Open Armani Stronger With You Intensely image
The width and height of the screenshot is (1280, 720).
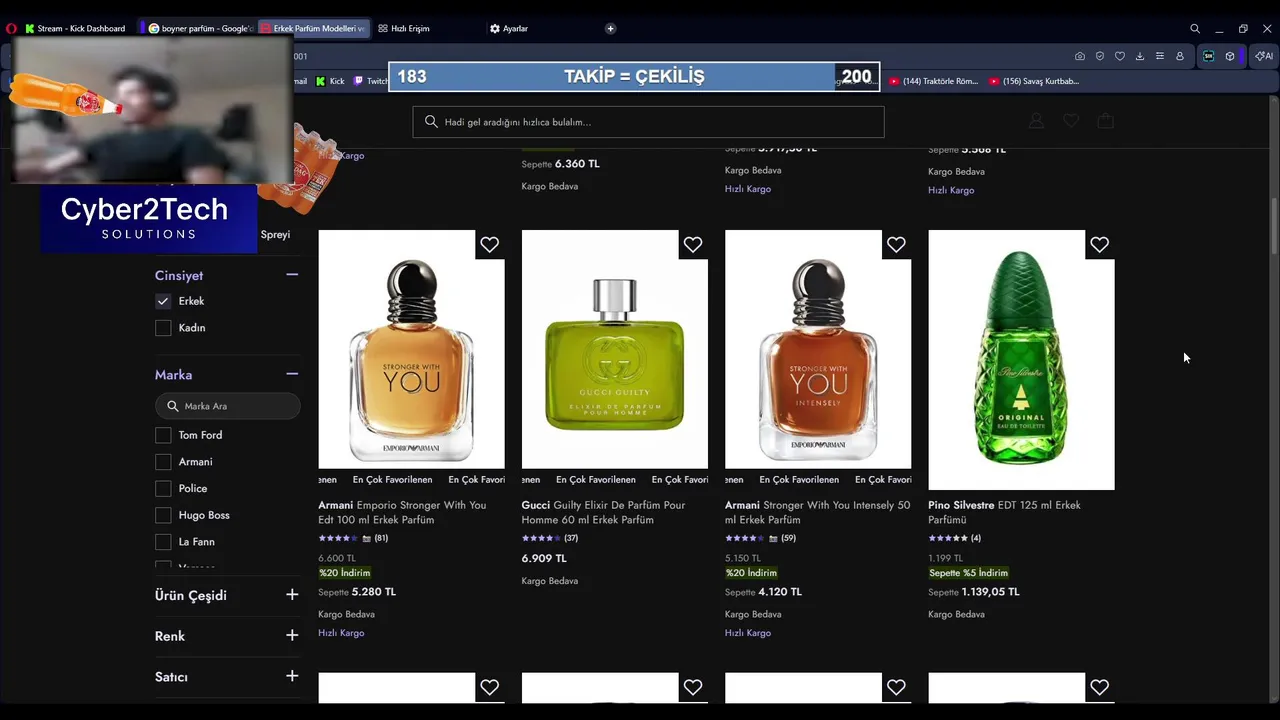[818, 349]
